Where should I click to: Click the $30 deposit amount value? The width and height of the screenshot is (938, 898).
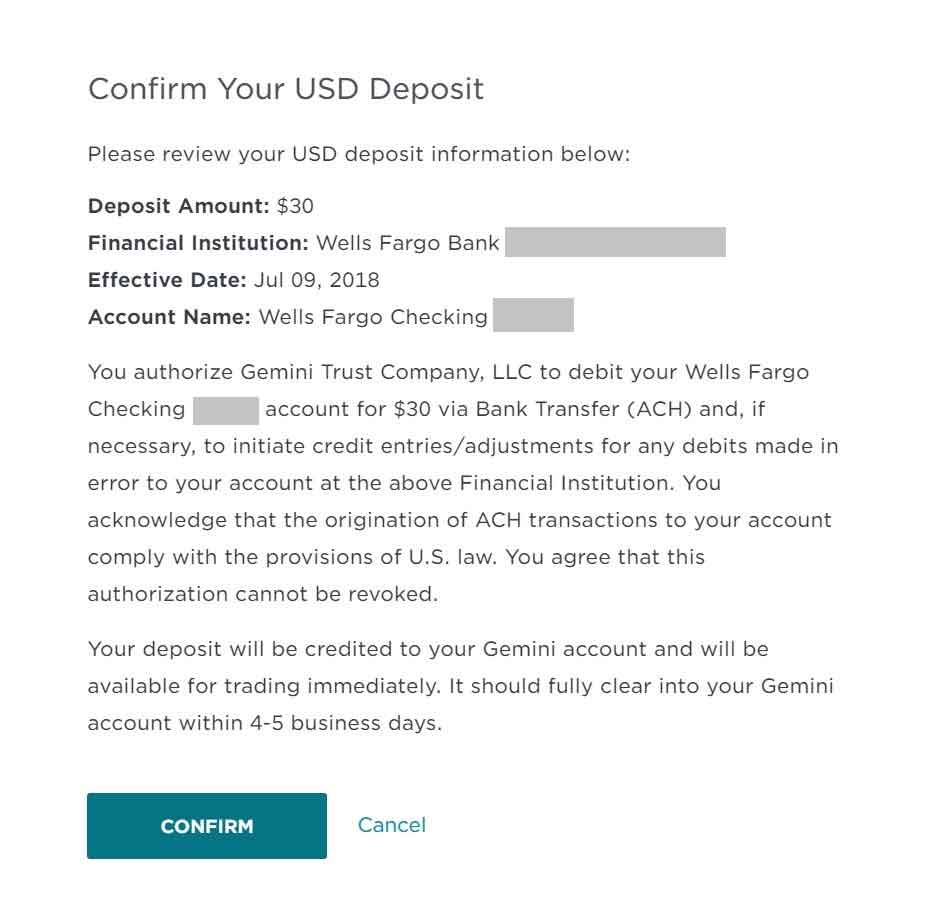295,207
